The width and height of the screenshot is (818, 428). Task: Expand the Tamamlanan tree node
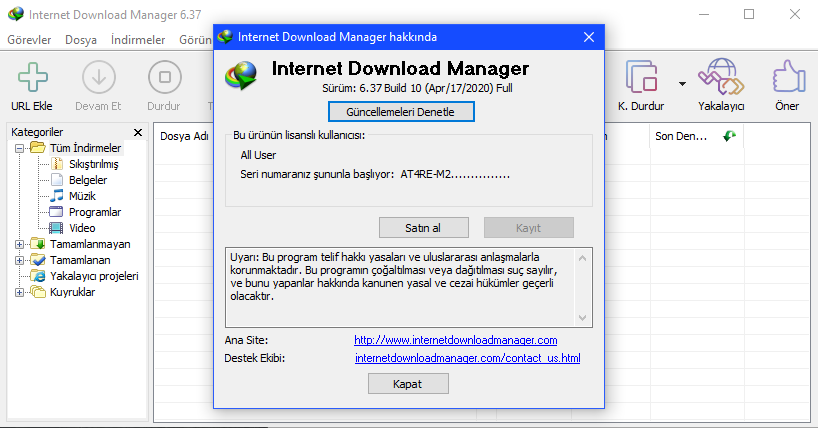19,260
